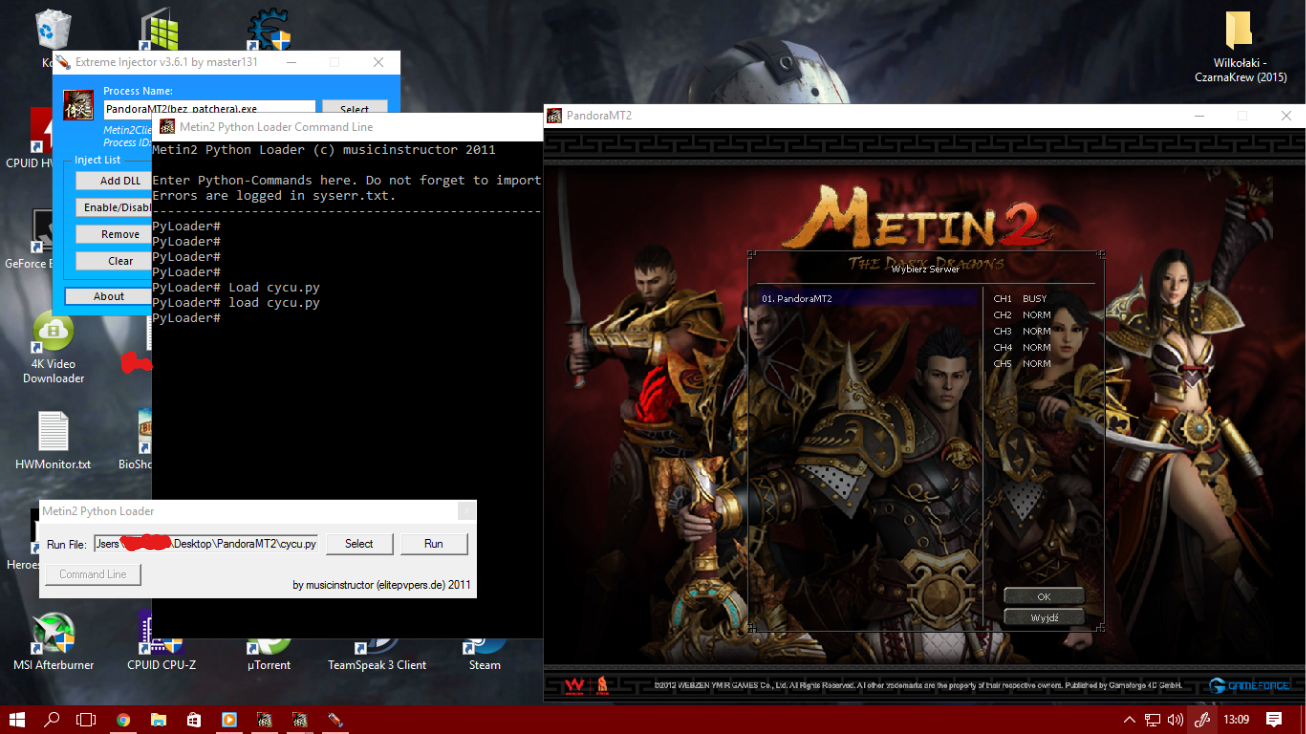Open the network tray icon
Image resolution: width=1306 pixels, height=734 pixels.
tap(1152, 719)
